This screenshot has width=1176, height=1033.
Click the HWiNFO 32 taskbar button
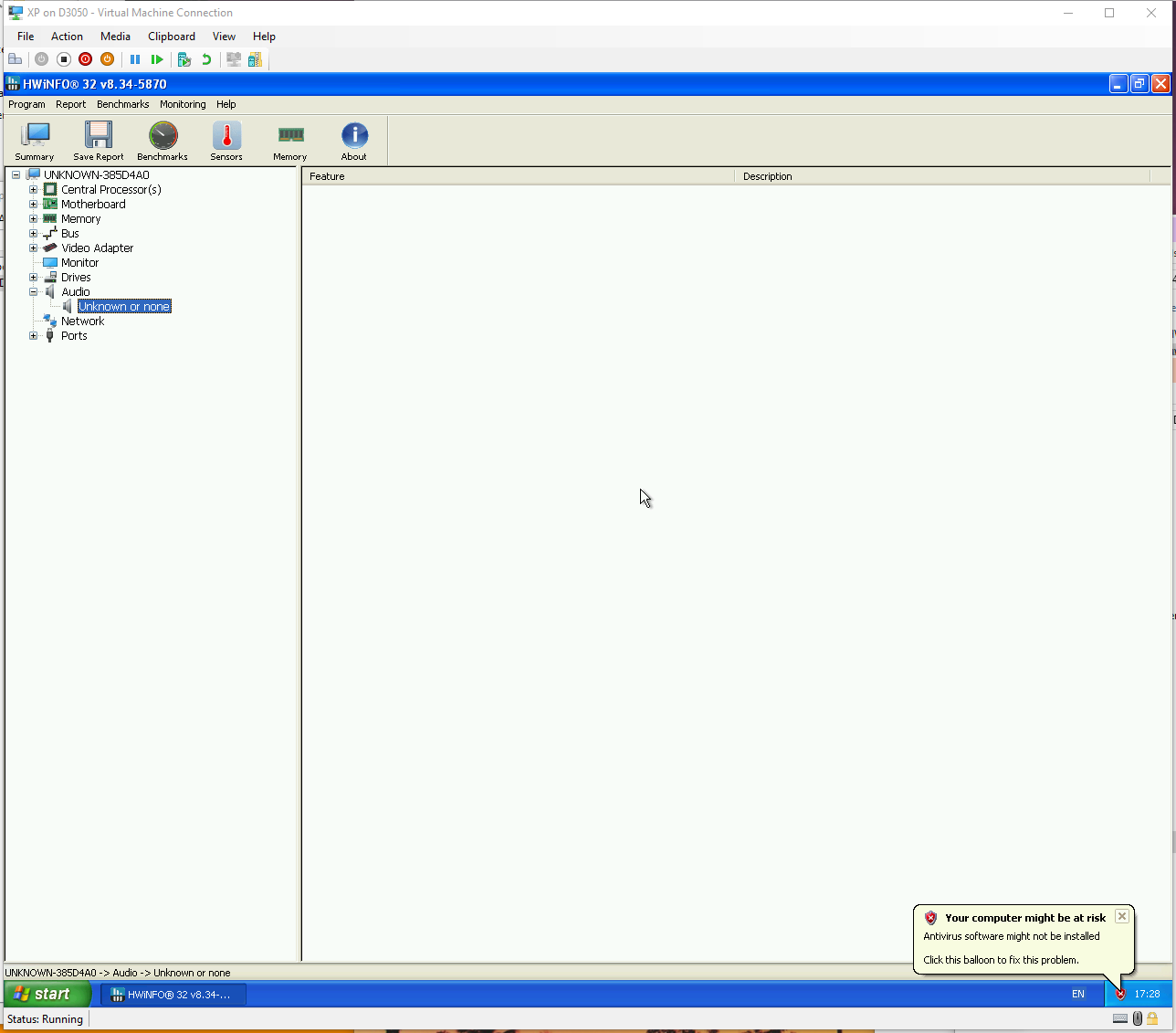pyautogui.click(x=173, y=994)
